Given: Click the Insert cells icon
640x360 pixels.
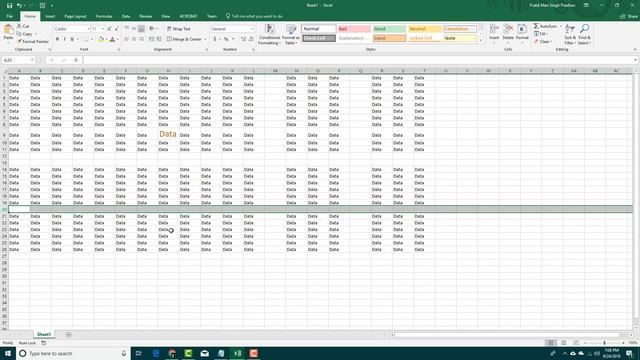Looking at the screenshot, I should pyautogui.click(x=494, y=29).
